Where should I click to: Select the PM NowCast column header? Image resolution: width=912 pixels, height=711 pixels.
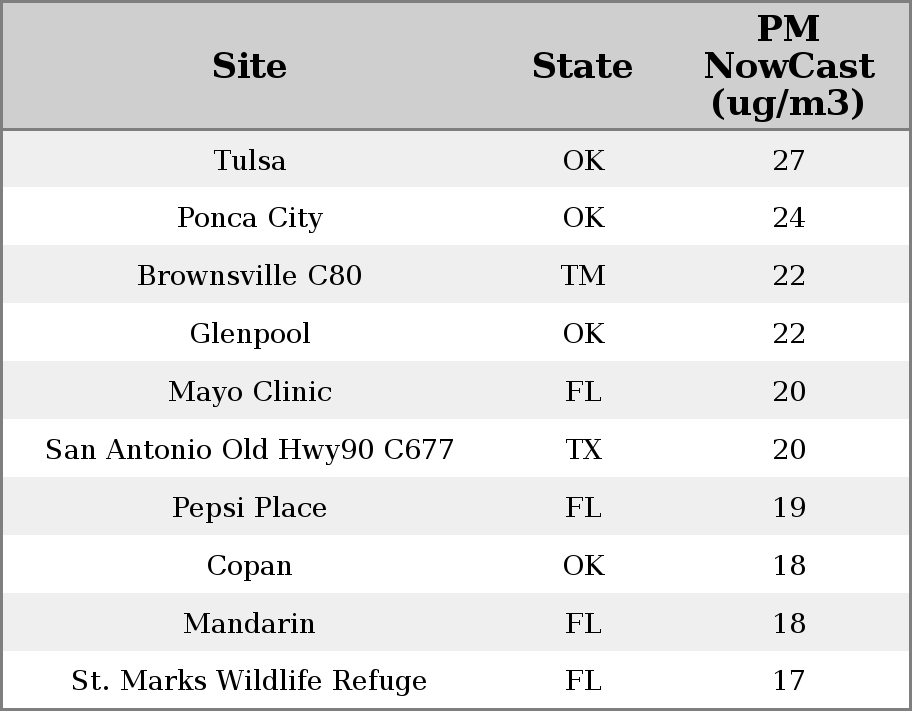788,66
